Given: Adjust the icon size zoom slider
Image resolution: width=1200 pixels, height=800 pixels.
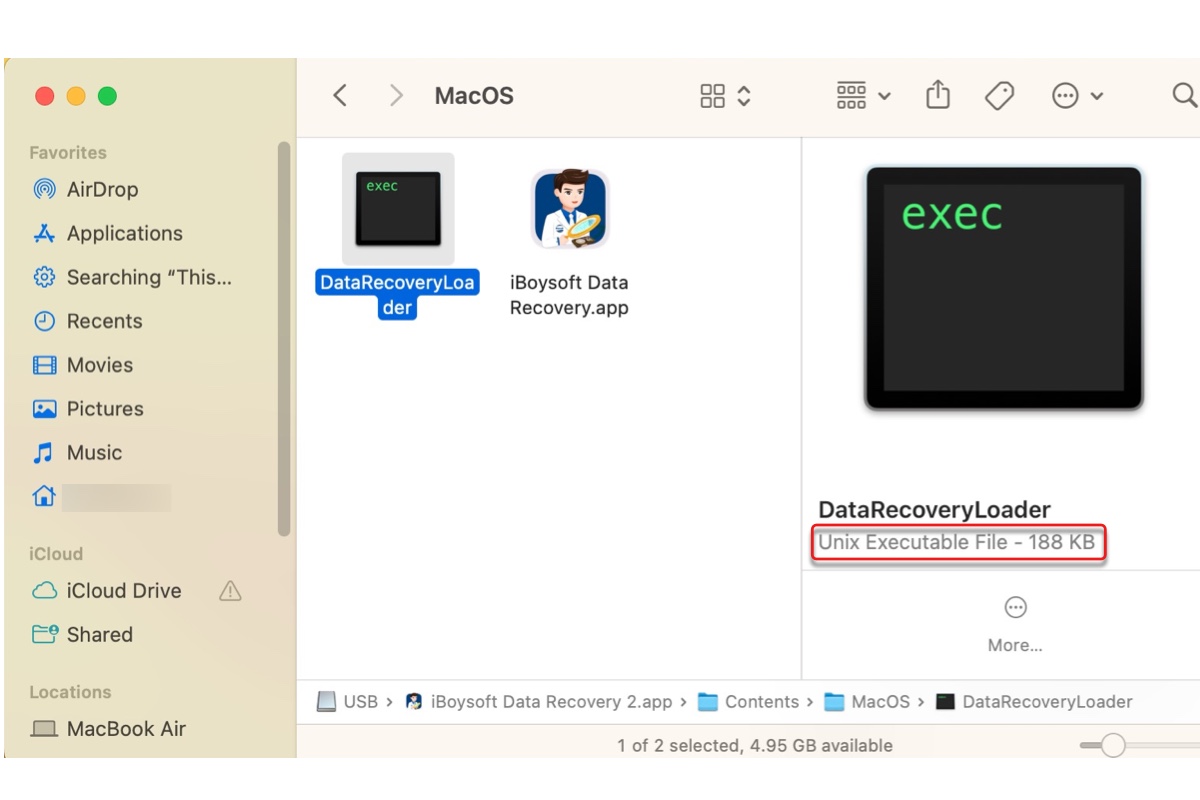Looking at the screenshot, I should click(1113, 745).
